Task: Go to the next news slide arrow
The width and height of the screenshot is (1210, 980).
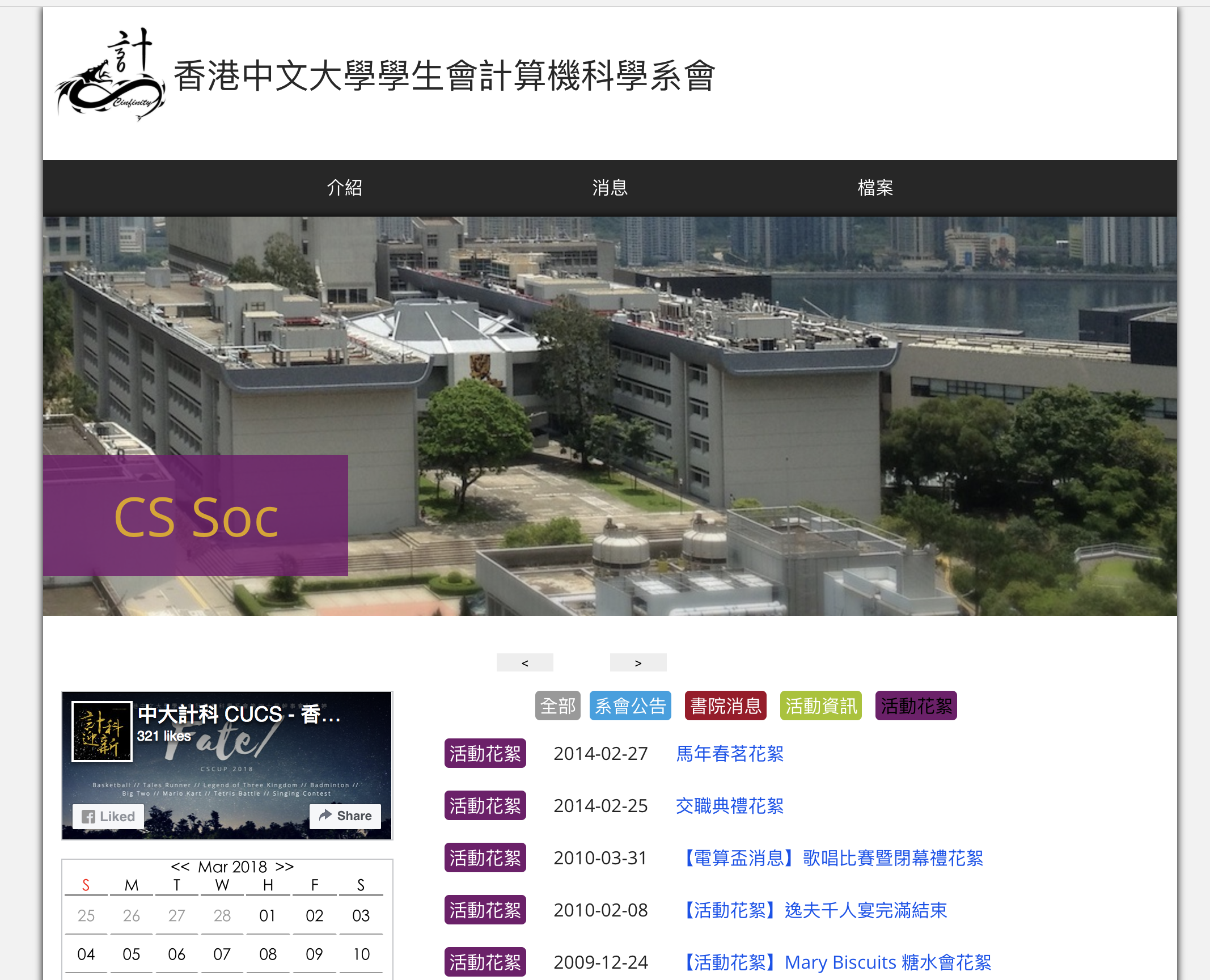Action: point(638,662)
